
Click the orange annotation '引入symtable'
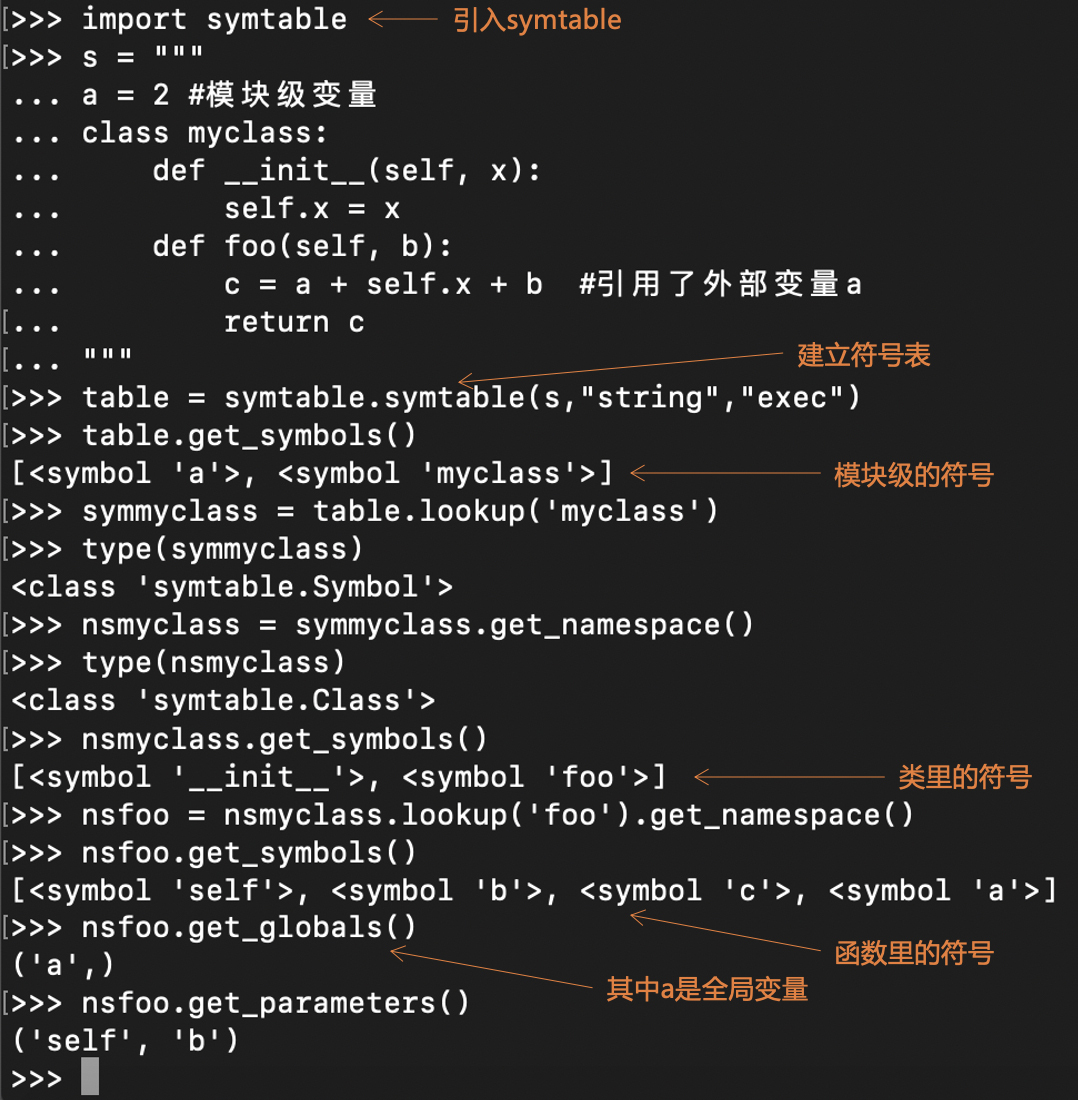[x=537, y=19]
